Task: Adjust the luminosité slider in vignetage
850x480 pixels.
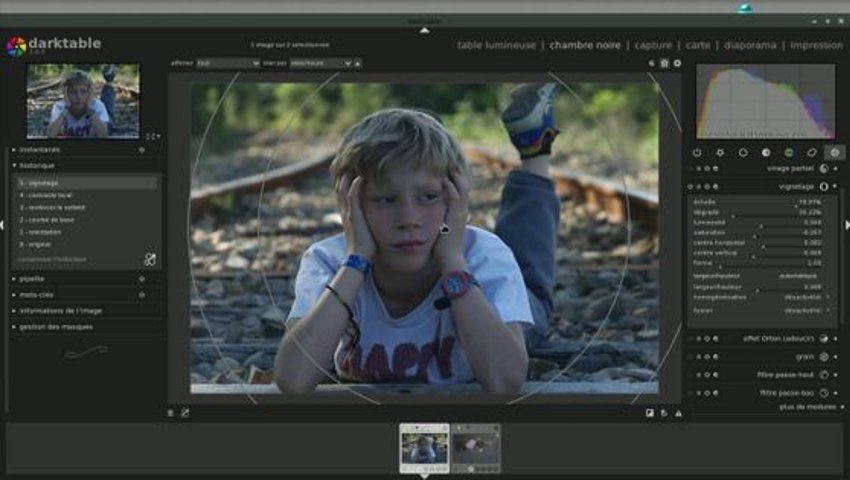Action: (757, 222)
